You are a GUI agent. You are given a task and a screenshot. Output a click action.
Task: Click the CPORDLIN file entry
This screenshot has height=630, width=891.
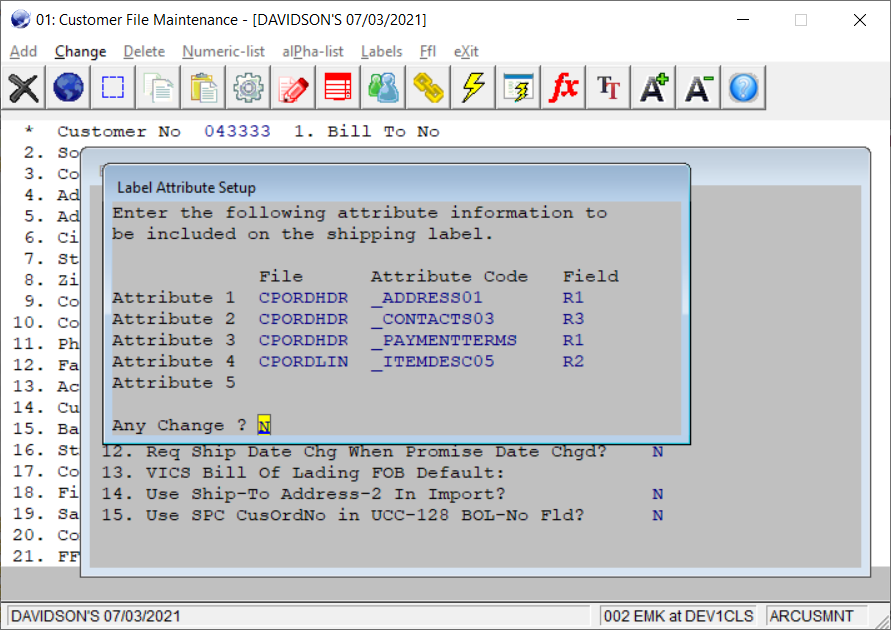pos(303,361)
